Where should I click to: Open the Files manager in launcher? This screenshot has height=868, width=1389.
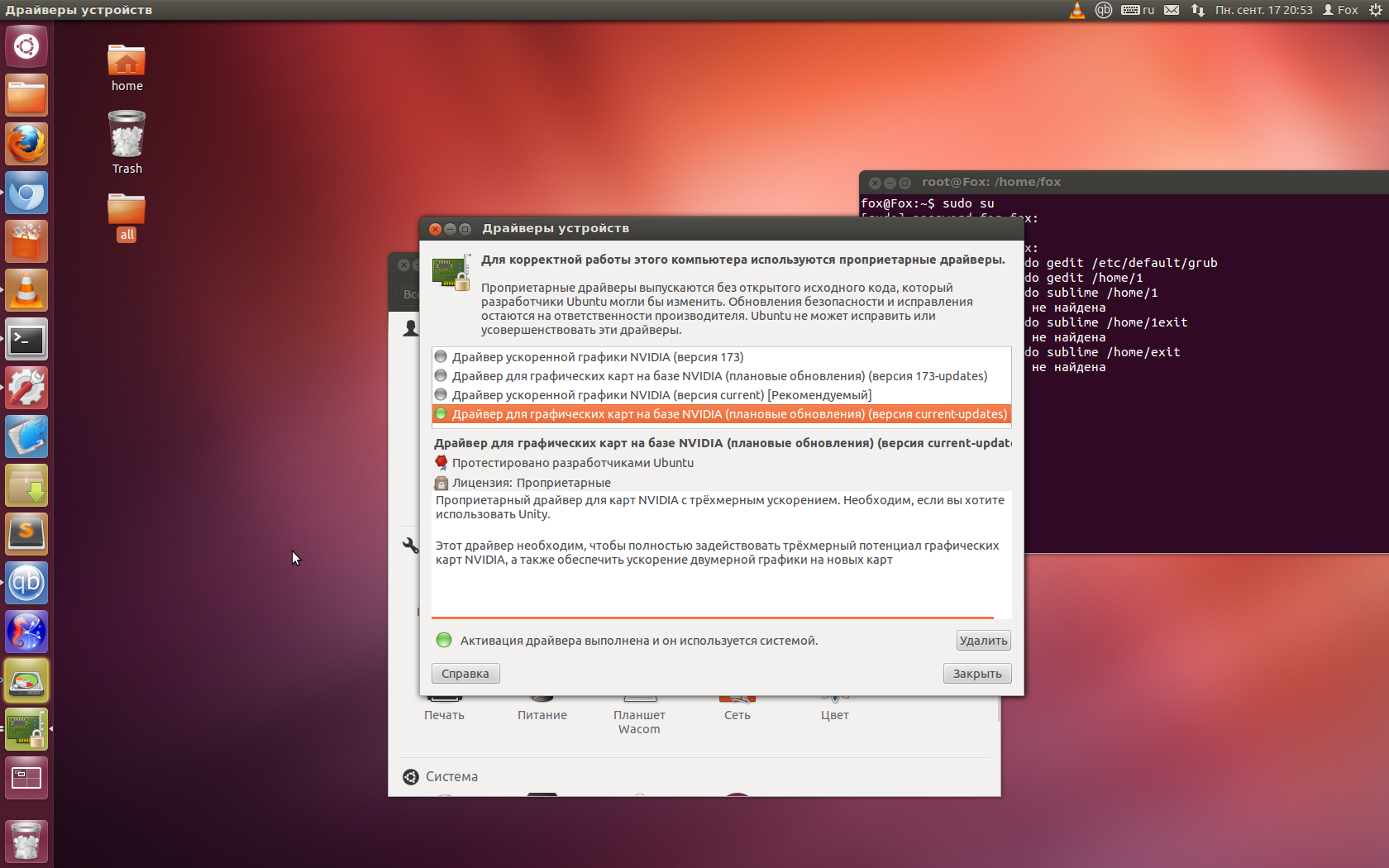[26, 95]
